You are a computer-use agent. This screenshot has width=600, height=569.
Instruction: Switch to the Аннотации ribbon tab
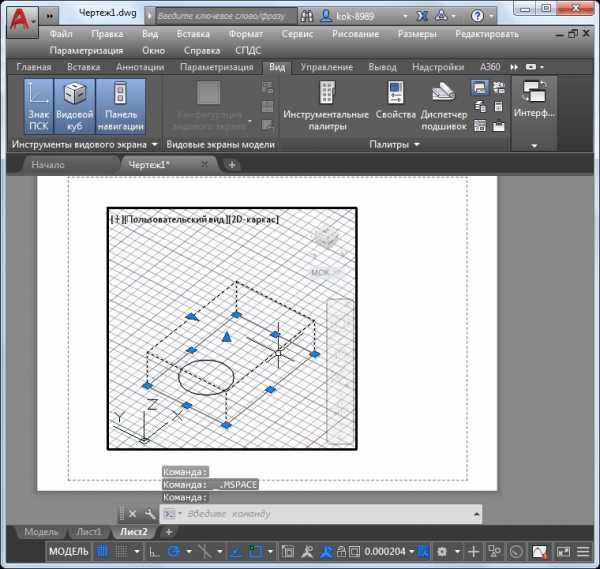(x=139, y=67)
